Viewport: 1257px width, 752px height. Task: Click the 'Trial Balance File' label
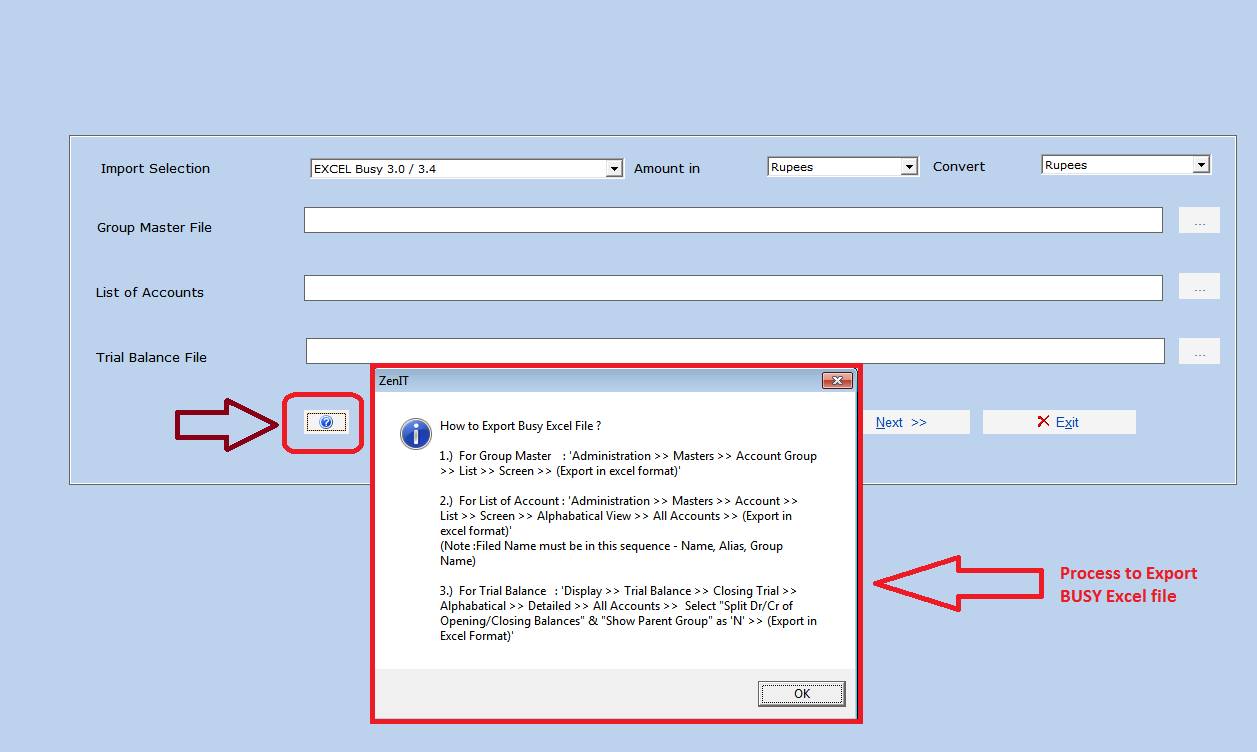point(151,357)
